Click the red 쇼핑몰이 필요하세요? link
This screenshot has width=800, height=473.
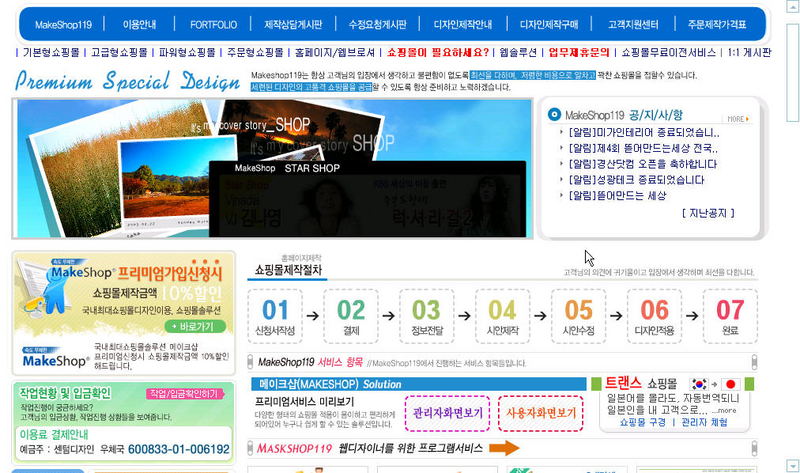point(438,52)
